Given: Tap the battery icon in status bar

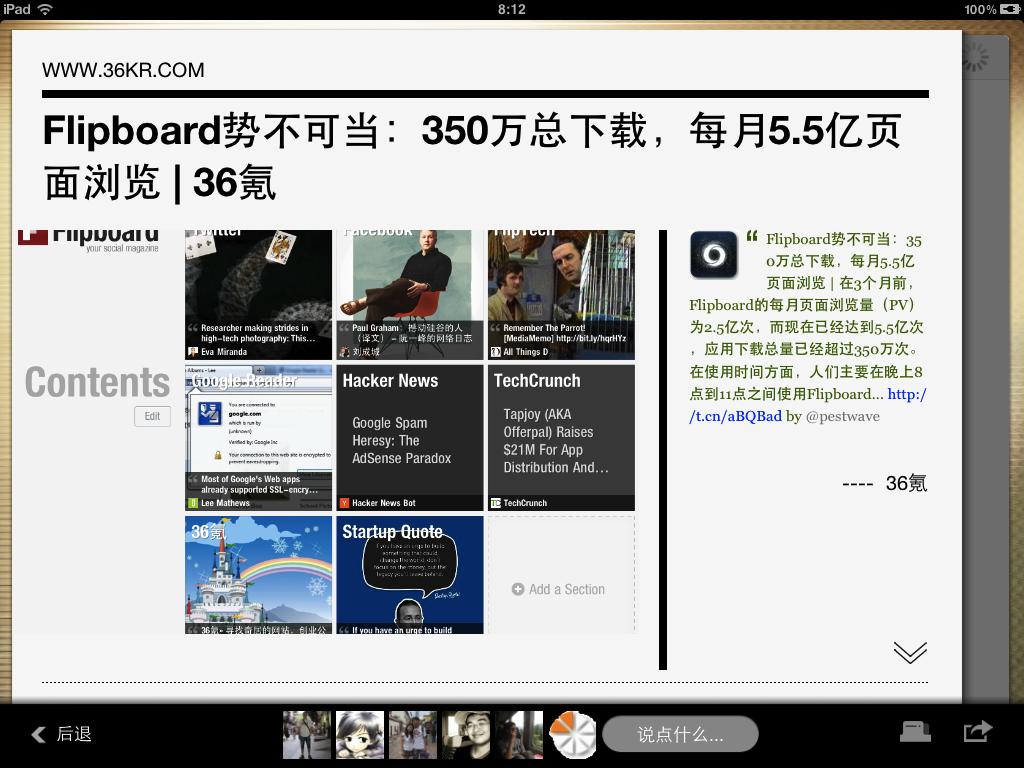Looking at the screenshot, I should [1010, 9].
